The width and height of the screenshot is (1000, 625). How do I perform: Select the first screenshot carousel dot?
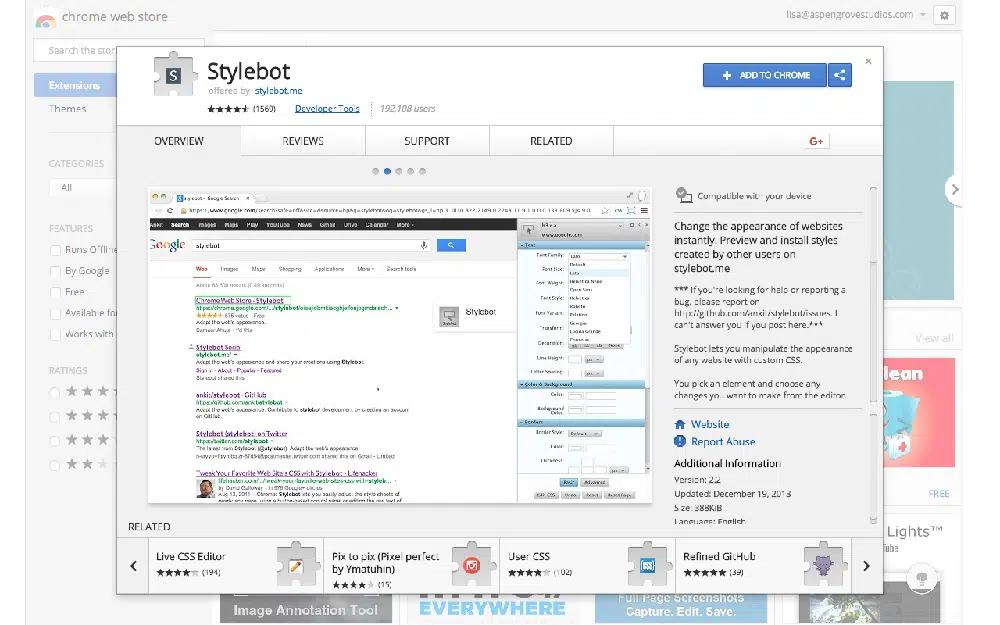(376, 171)
